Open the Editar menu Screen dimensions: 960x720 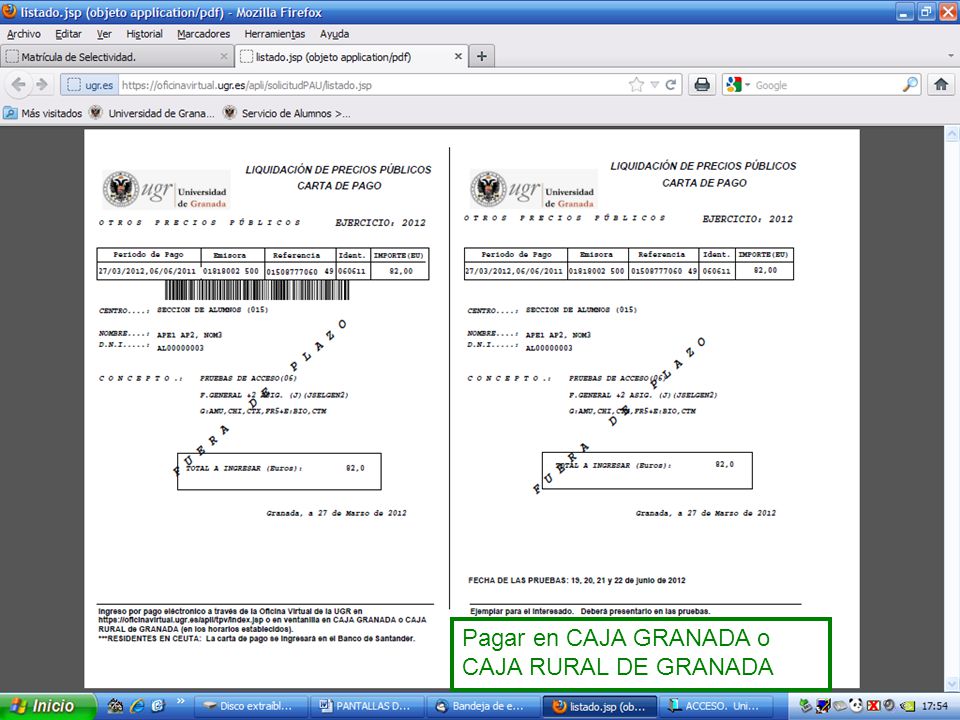click(68, 34)
